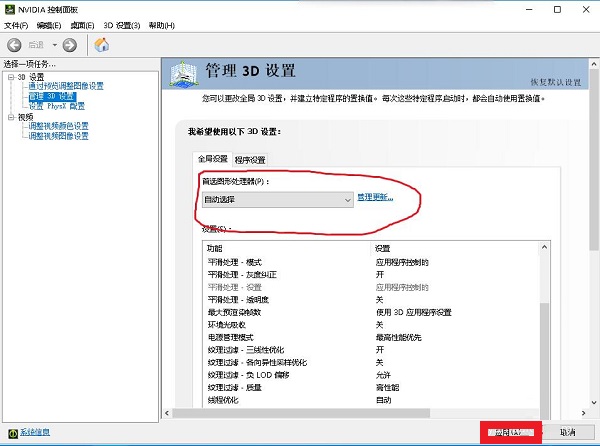Screen dimensions: 600x446
Task: Click the red 应用(A) button
Action: tap(511, 433)
